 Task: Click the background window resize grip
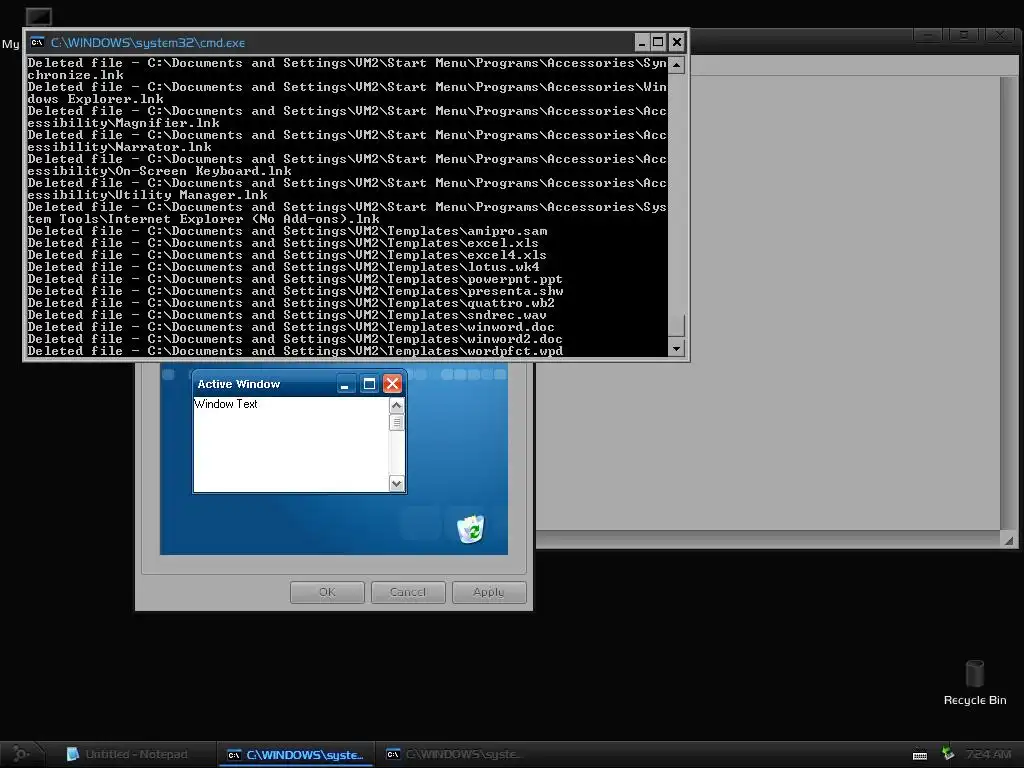(x=1009, y=539)
